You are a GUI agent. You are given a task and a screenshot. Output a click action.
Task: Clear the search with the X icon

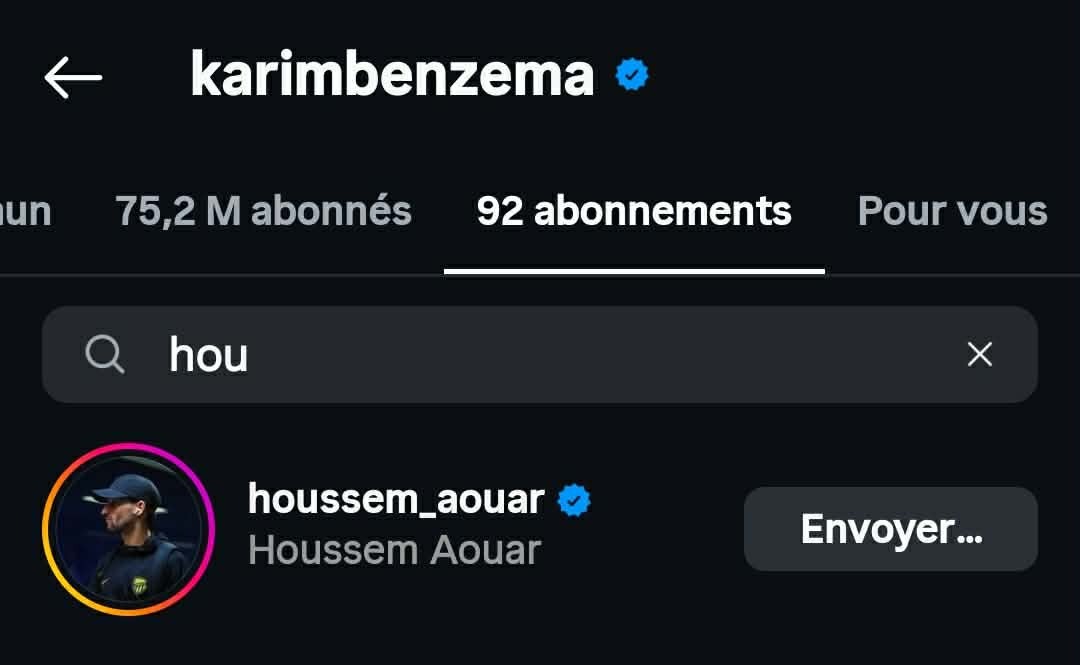click(x=980, y=354)
